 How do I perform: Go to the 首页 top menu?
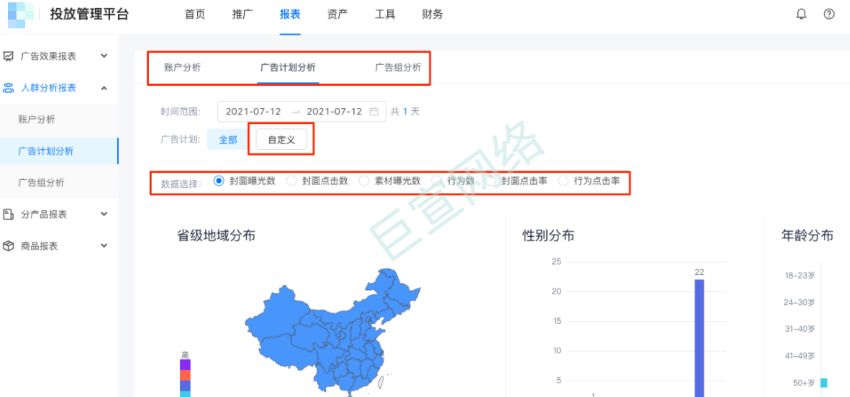point(195,15)
